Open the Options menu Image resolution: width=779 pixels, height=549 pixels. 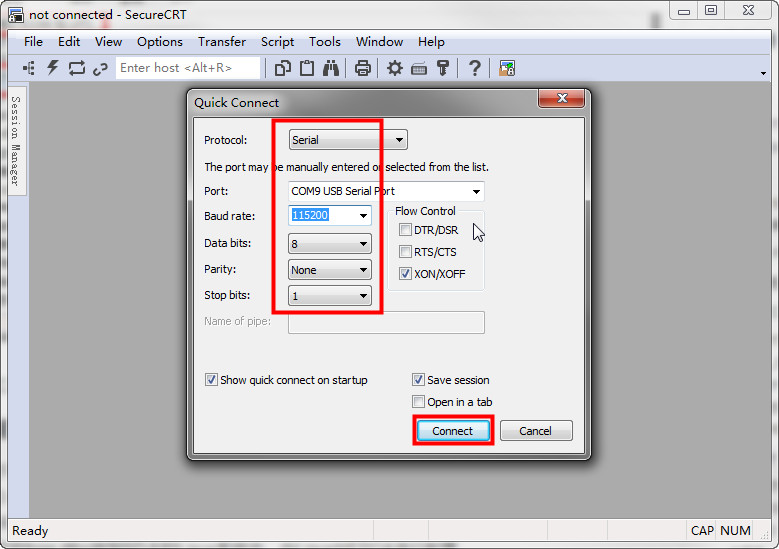click(x=159, y=42)
